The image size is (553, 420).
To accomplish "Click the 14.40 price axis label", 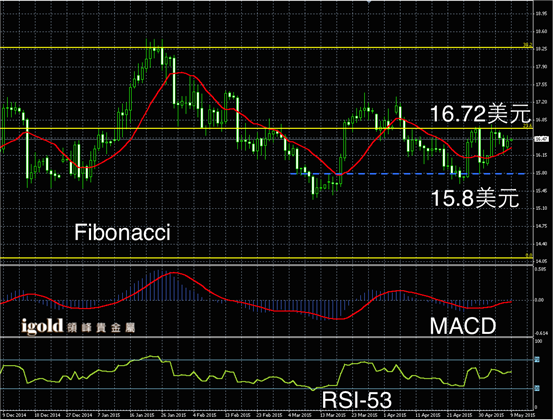I will pos(541,244).
